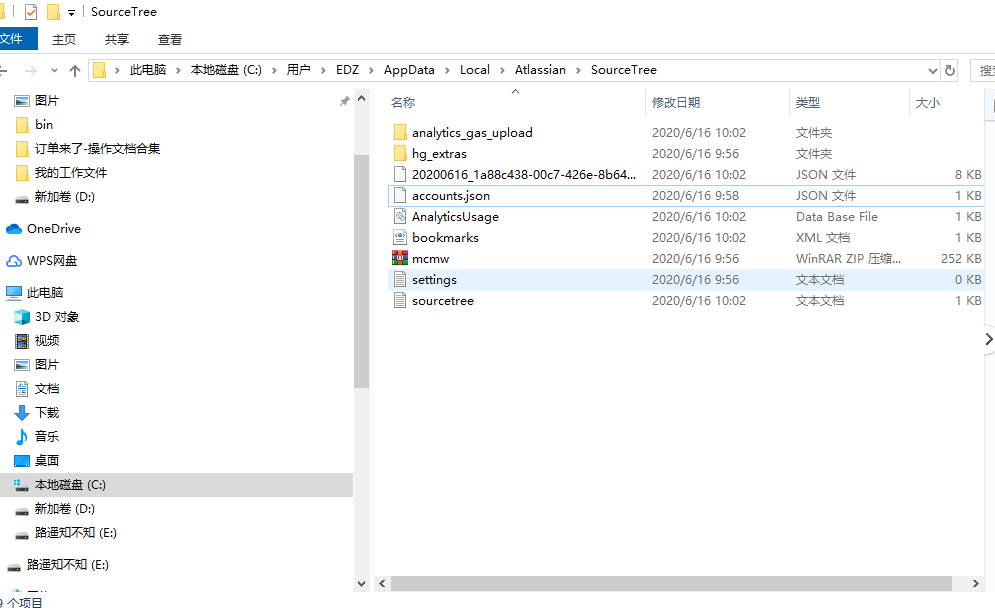The width and height of the screenshot is (995, 608).
Task: Navigate forward with the arrow button
Action: (x=30, y=70)
